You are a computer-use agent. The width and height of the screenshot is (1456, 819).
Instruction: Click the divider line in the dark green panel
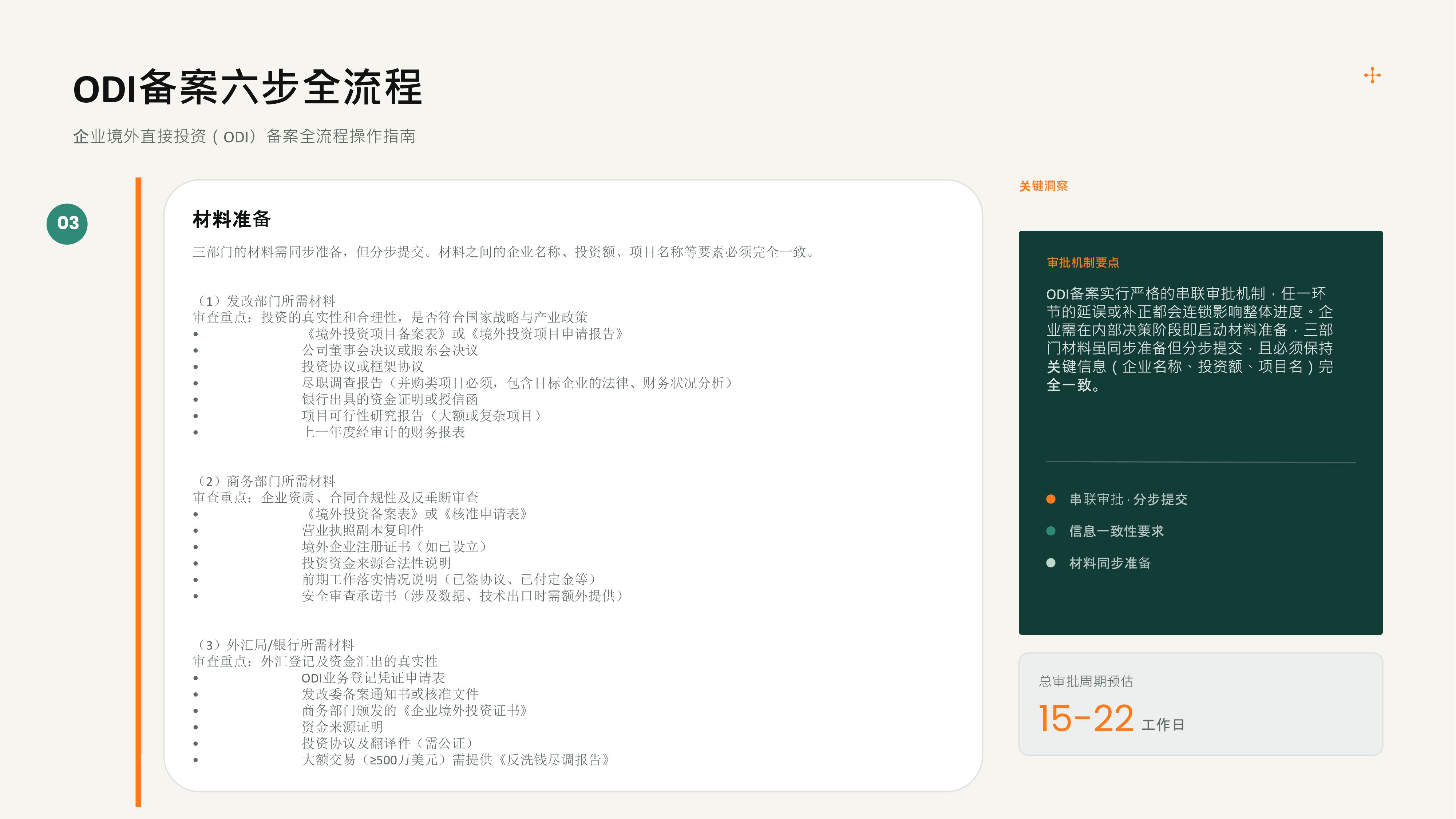click(1200, 462)
